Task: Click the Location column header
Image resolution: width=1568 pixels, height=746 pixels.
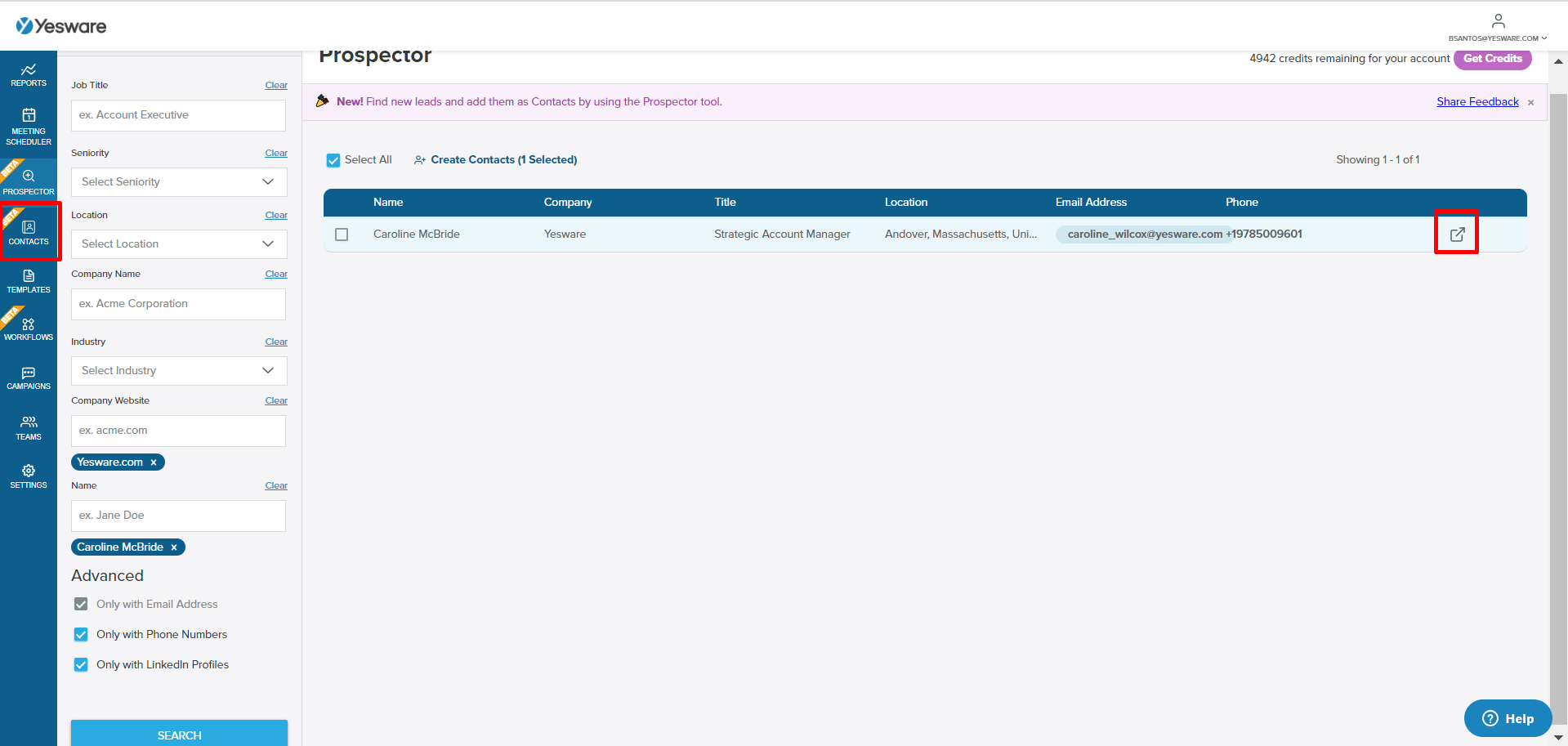Action: click(906, 202)
